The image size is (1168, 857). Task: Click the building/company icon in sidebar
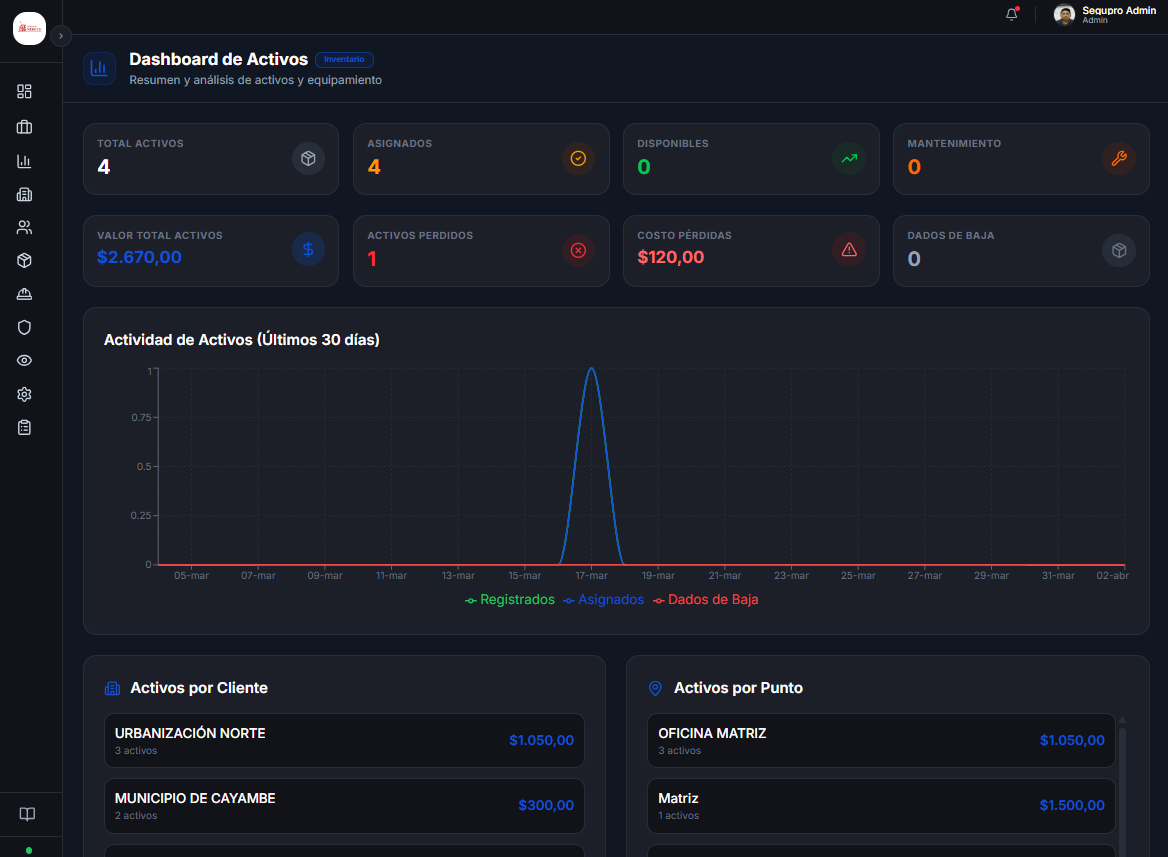pyautogui.click(x=24, y=194)
